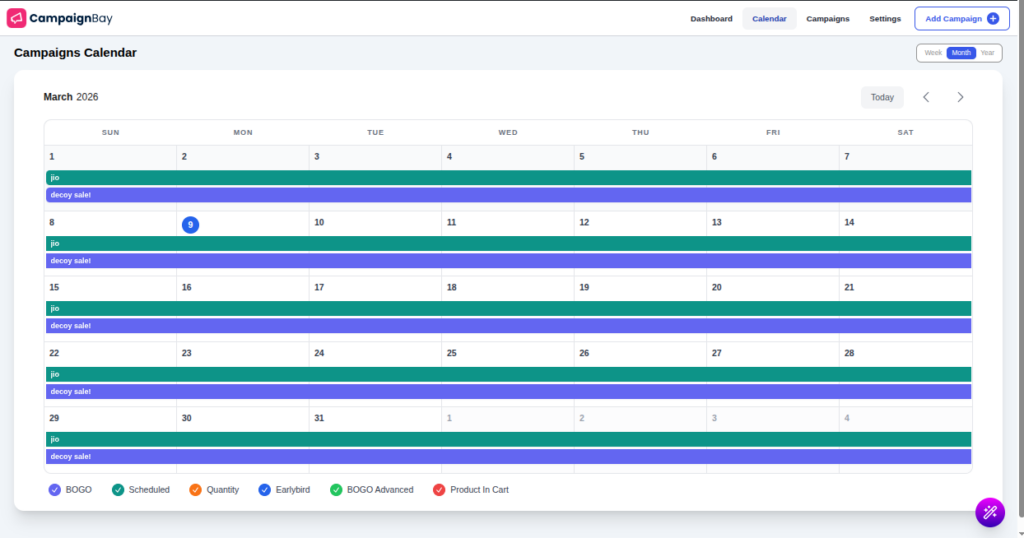Switch calendar to Year view
Viewport: 1024px width, 538px height.
click(x=987, y=53)
